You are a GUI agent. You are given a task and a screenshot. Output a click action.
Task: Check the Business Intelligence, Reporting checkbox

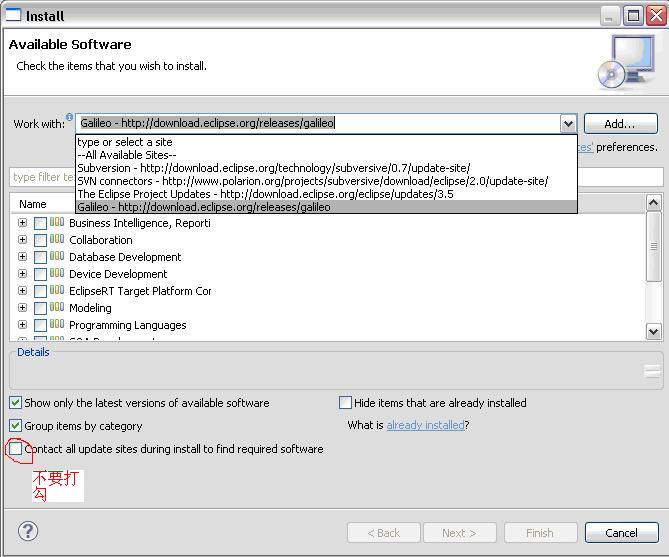[x=40, y=223]
